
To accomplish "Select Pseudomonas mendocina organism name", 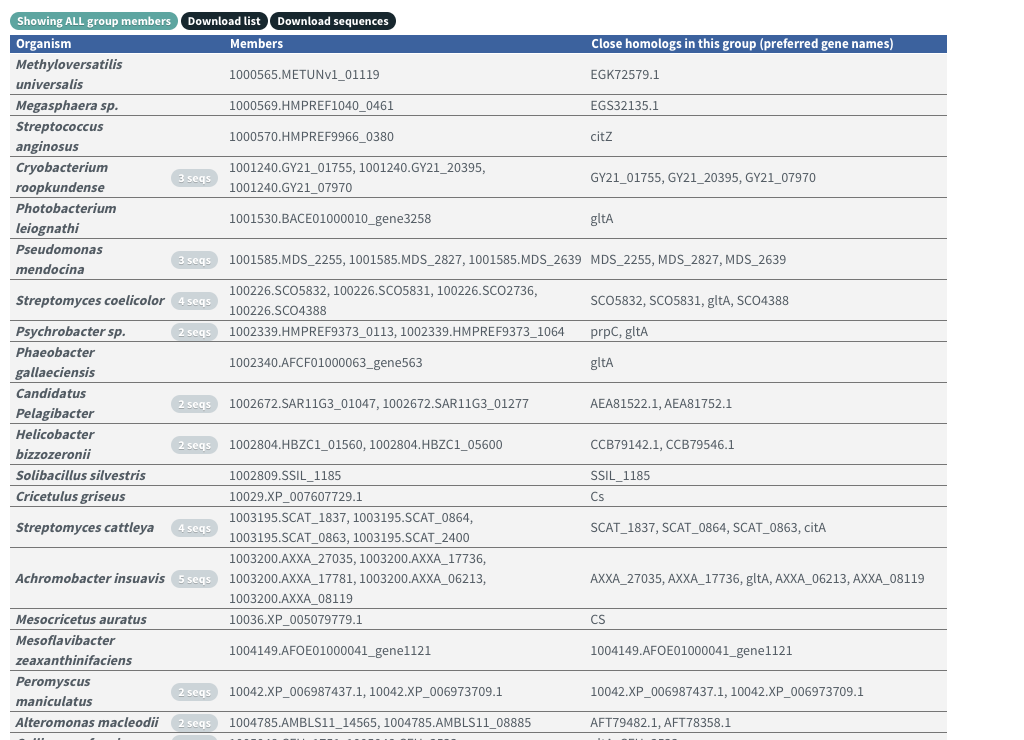I will pyautogui.click(x=59, y=260).
